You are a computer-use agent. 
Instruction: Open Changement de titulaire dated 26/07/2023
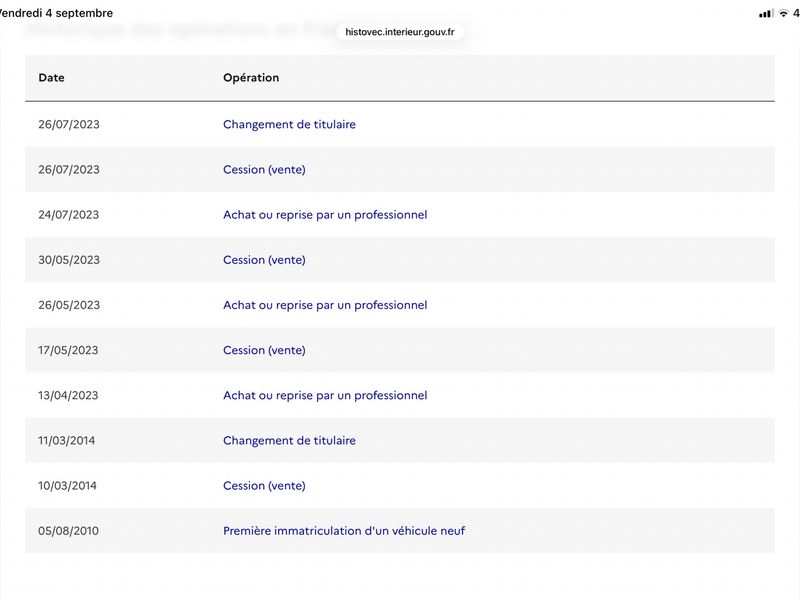[289, 124]
